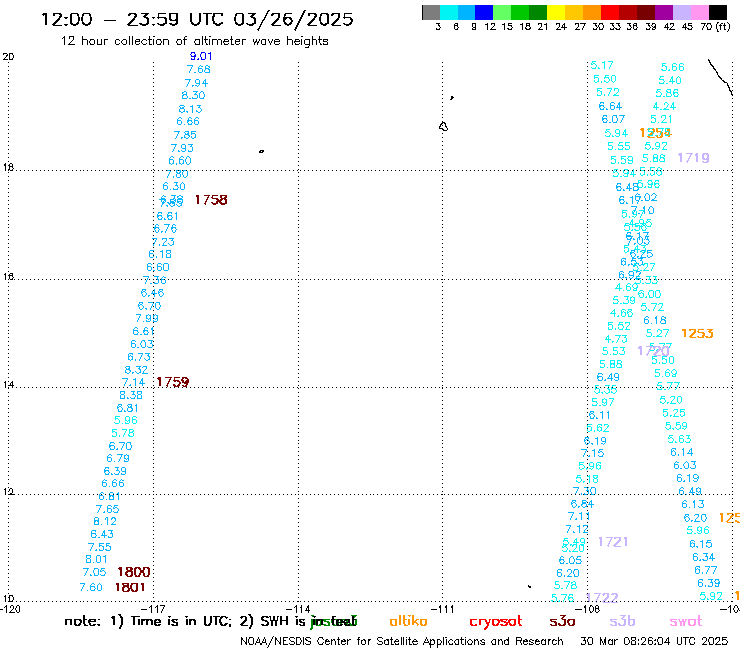Click the wave height value 8.01

[x=96, y=559]
